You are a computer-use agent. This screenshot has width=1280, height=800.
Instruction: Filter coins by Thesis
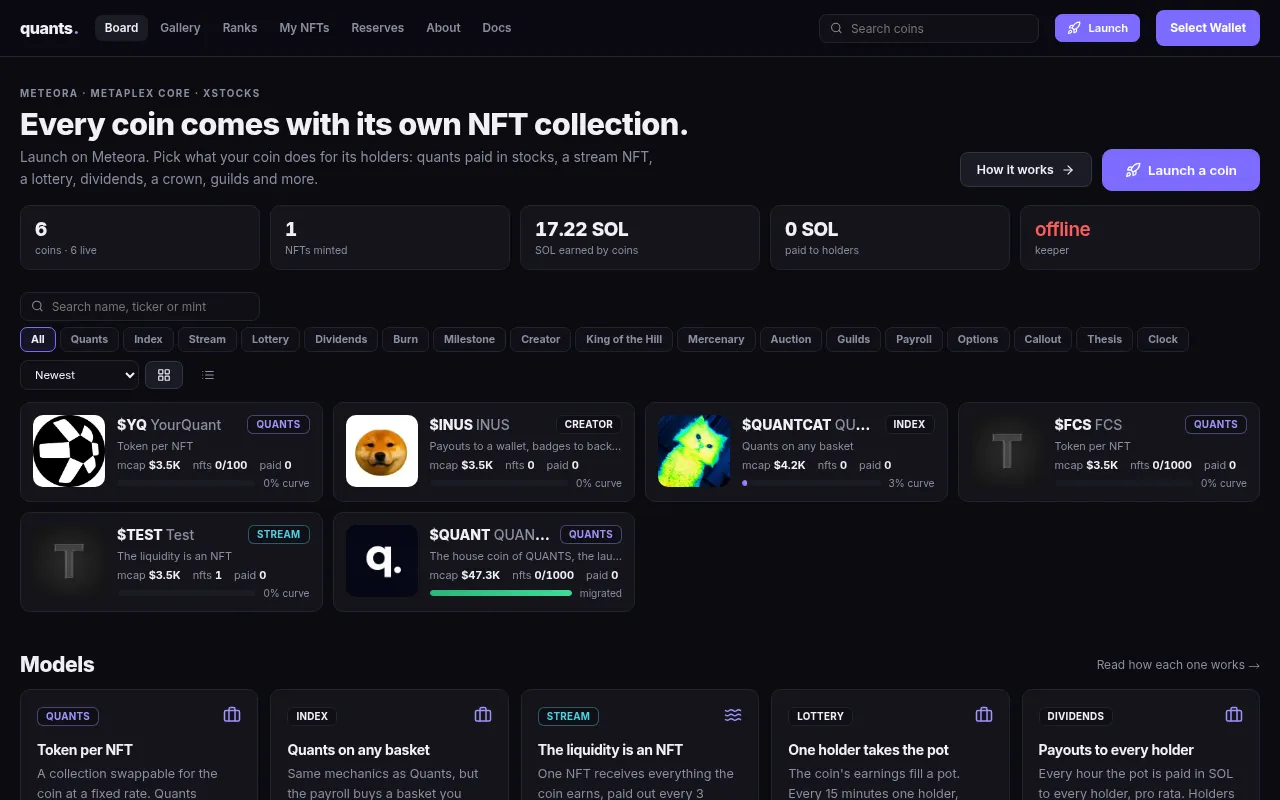point(1105,339)
